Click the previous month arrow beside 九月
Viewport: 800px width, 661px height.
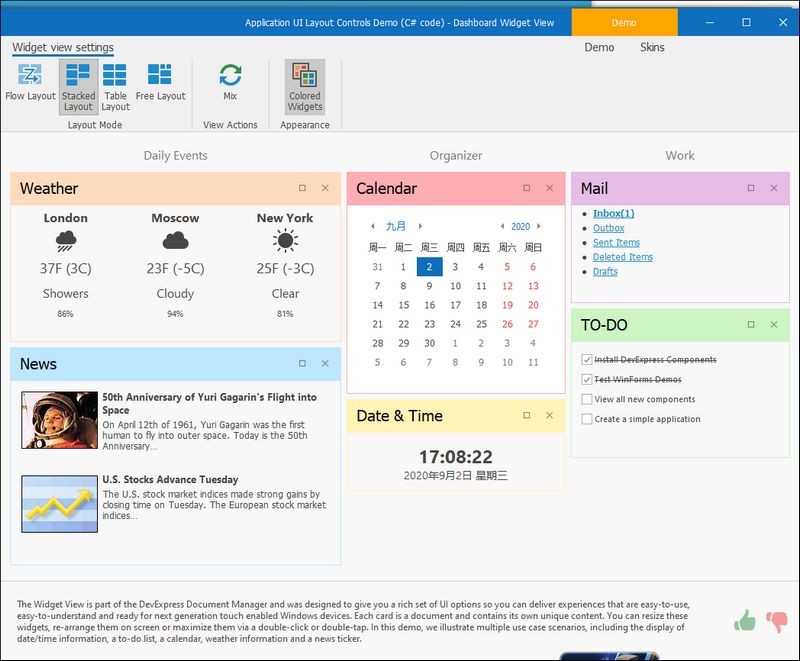(x=373, y=226)
